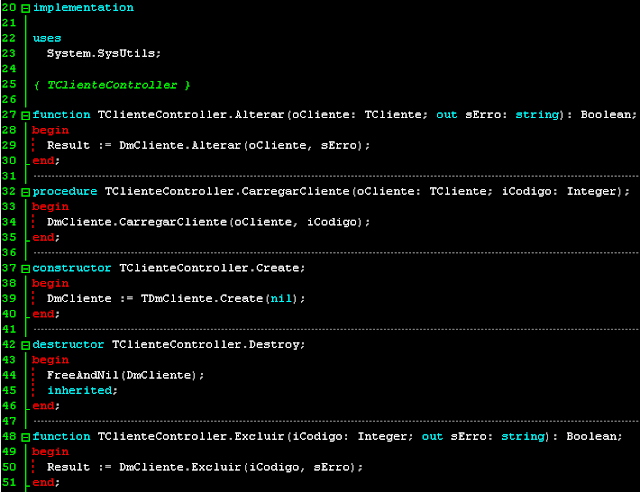
Task: Click 'out' keyword on line 27
Action: pyautogui.click(x=447, y=115)
